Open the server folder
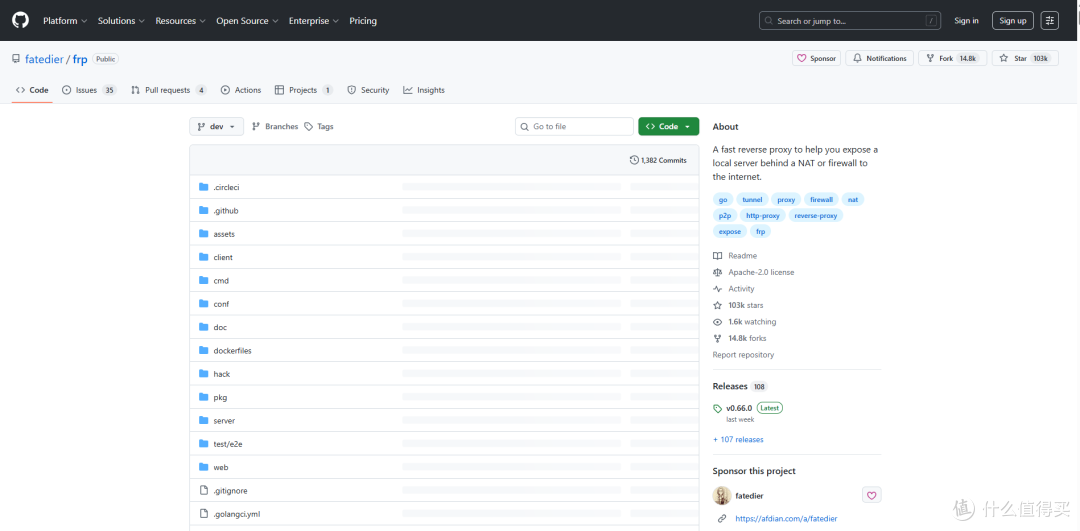This screenshot has width=1080, height=531. (225, 421)
